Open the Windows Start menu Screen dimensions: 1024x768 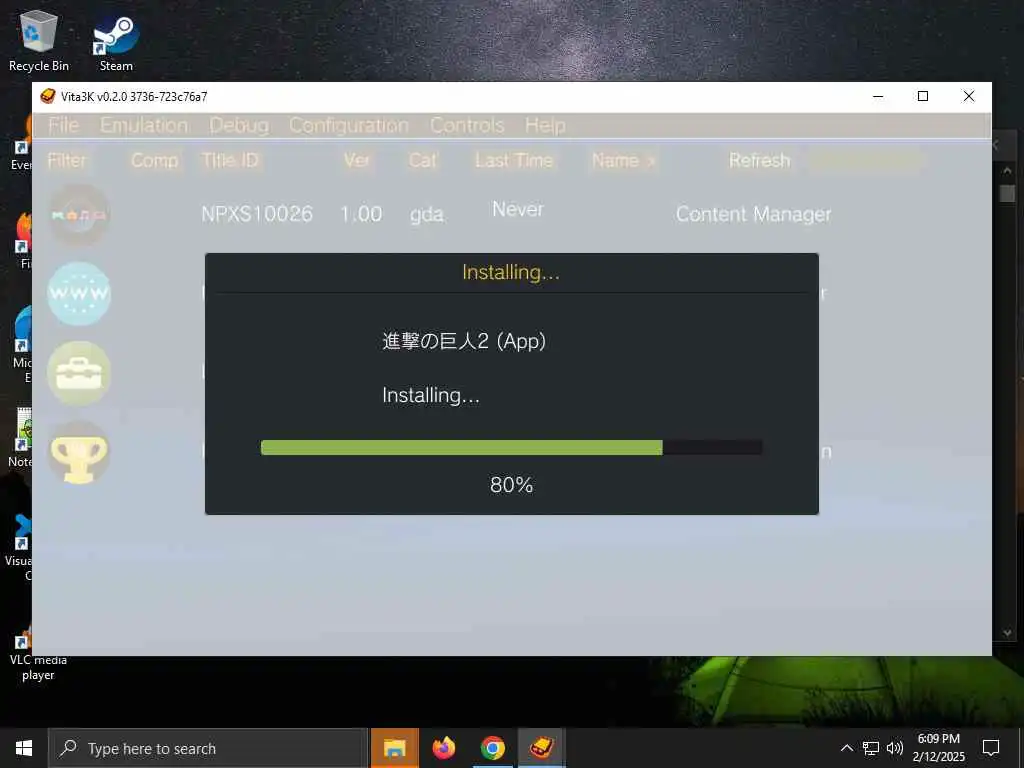click(24, 748)
